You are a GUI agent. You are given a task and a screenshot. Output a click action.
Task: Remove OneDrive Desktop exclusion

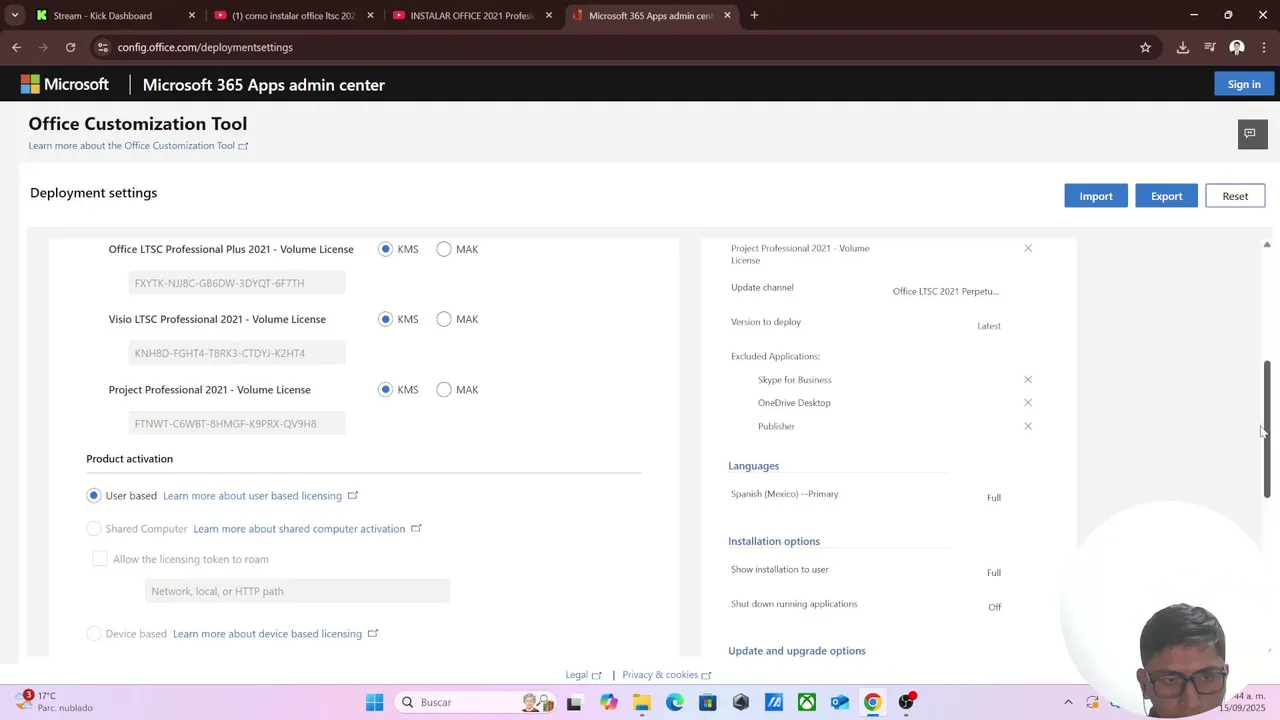click(x=1028, y=403)
